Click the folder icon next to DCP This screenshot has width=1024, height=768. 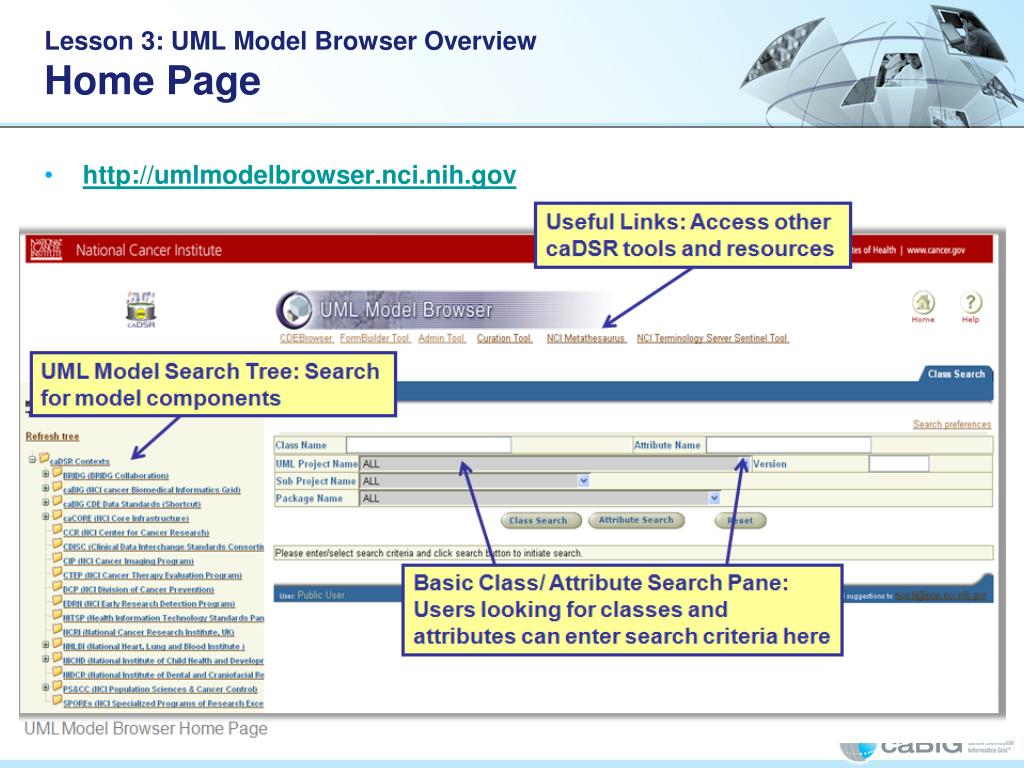point(57,586)
